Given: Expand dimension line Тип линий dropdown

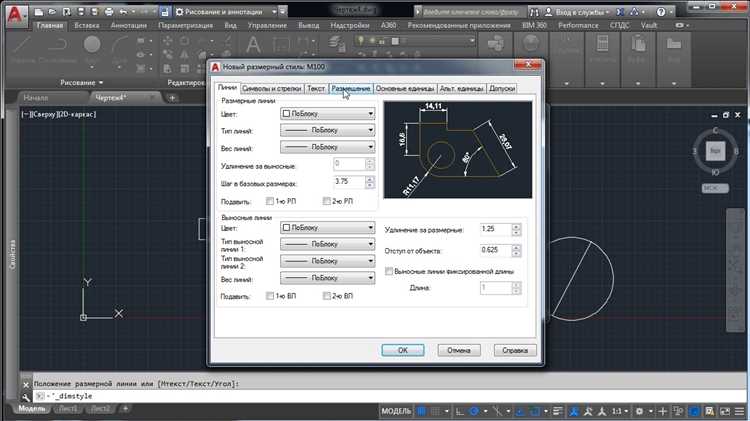Looking at the screenshot, I should (327, 130).
